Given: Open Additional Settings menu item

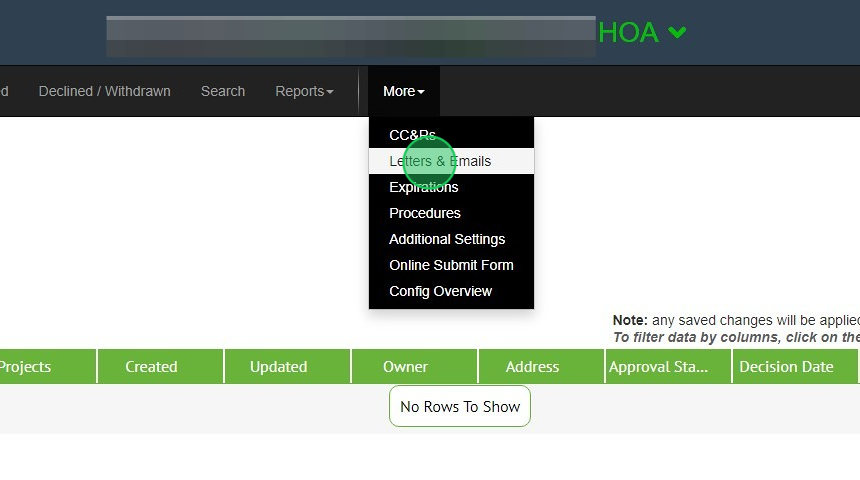Looking at the screenshot, I should pos(451,239).
